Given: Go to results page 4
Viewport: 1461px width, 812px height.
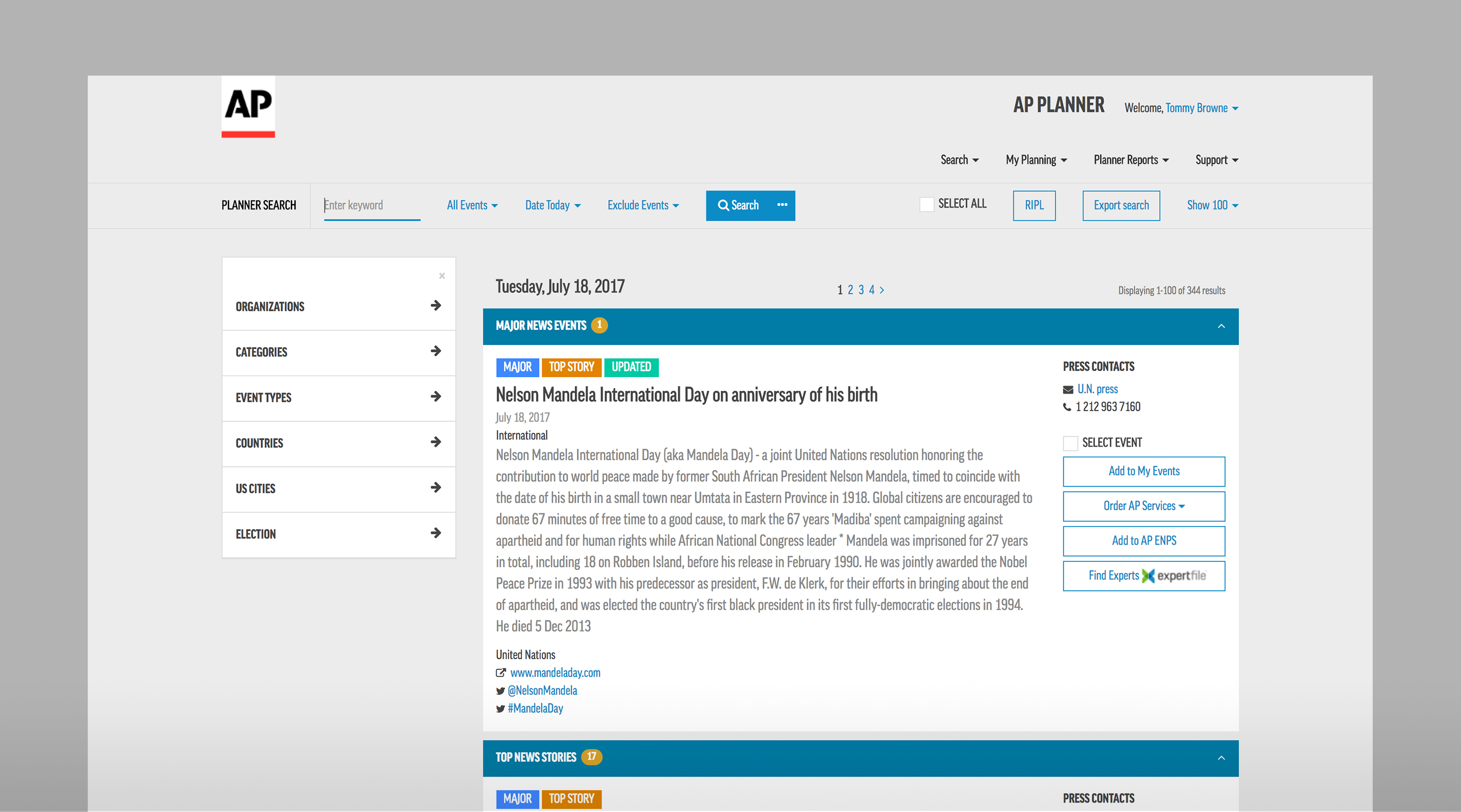Looking at the screenshot, I should tap(872, 290).
